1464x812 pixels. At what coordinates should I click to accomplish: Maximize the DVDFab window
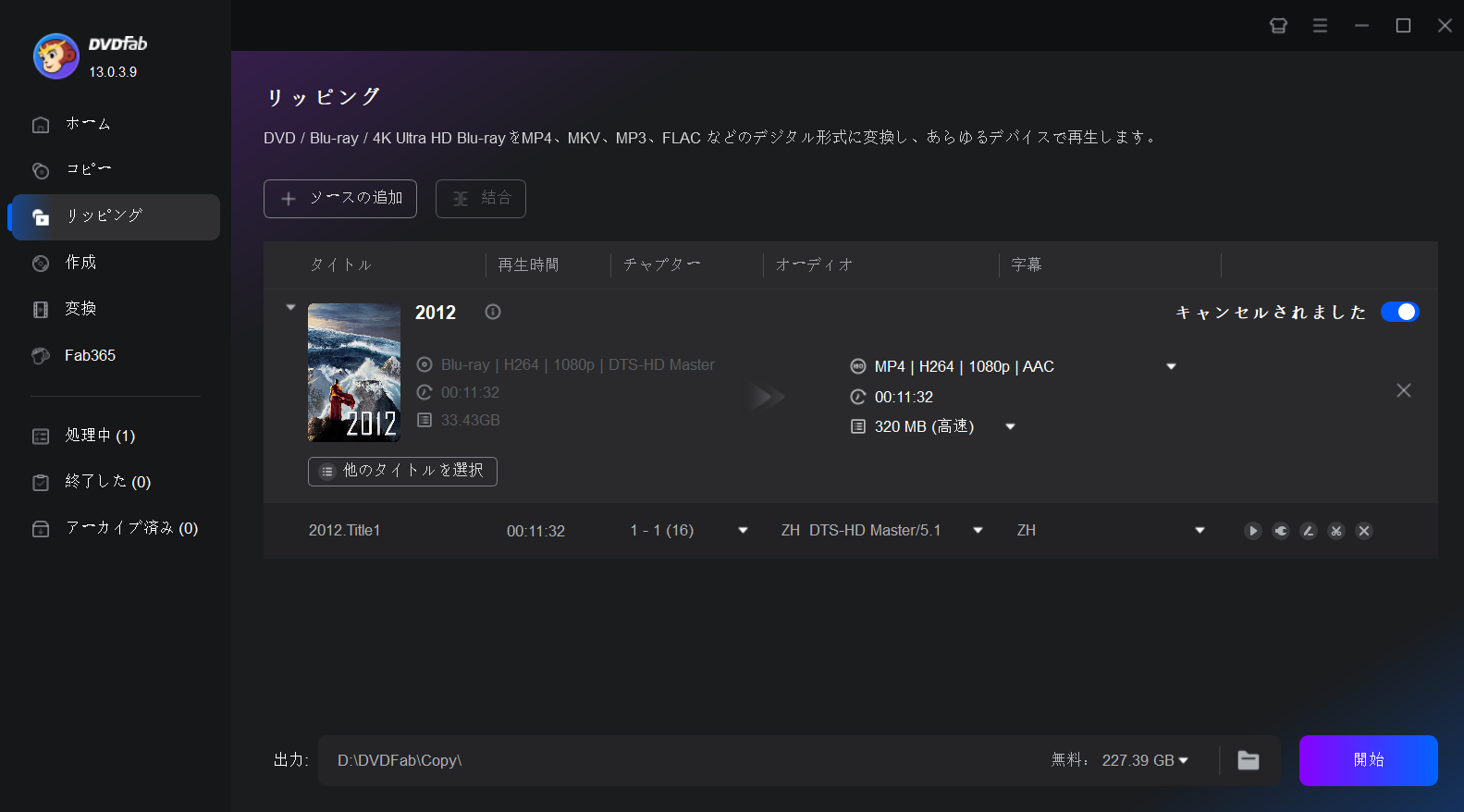click(1403, 26)
